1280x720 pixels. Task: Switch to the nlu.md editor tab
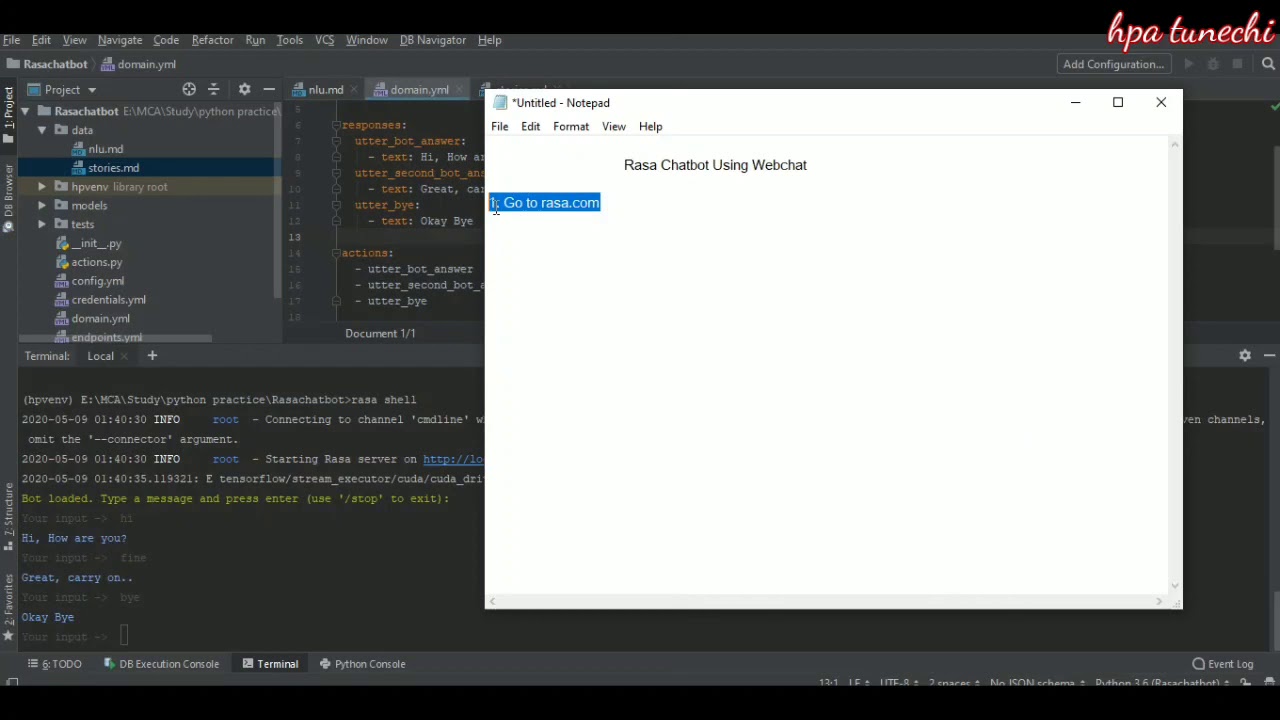click(326, 90)
